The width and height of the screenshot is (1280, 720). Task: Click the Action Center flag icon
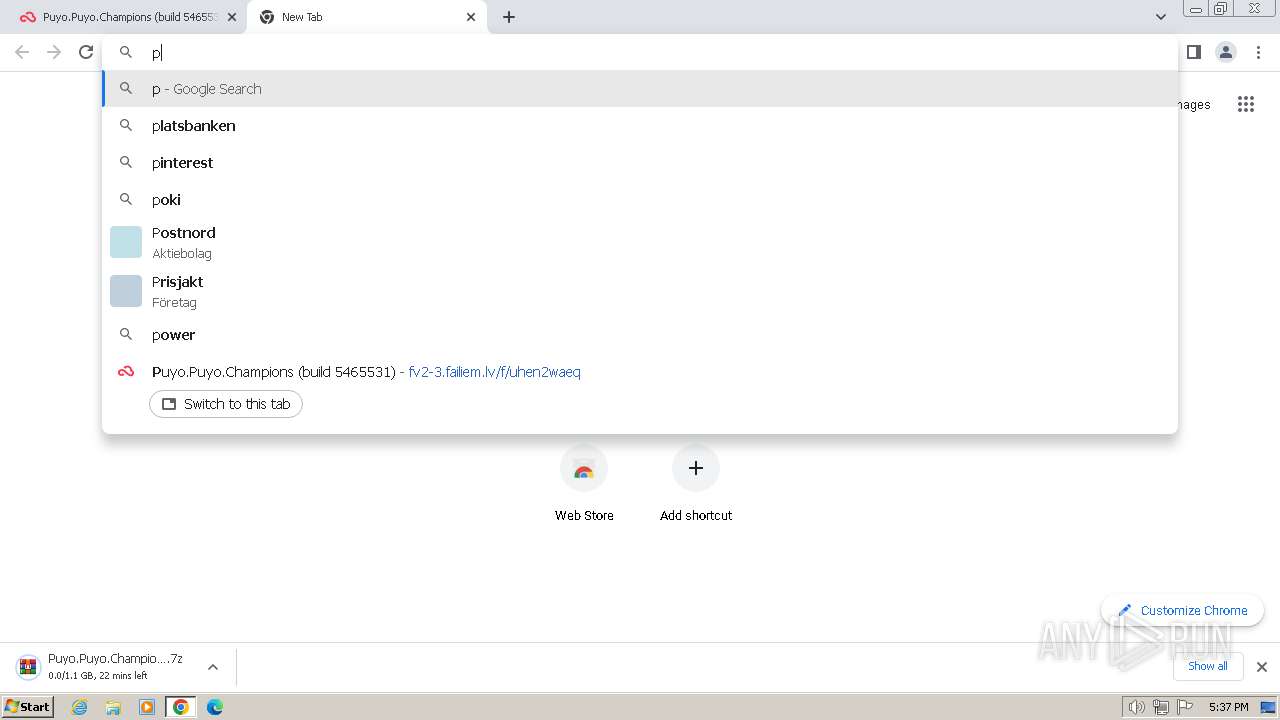(1185, 707)
